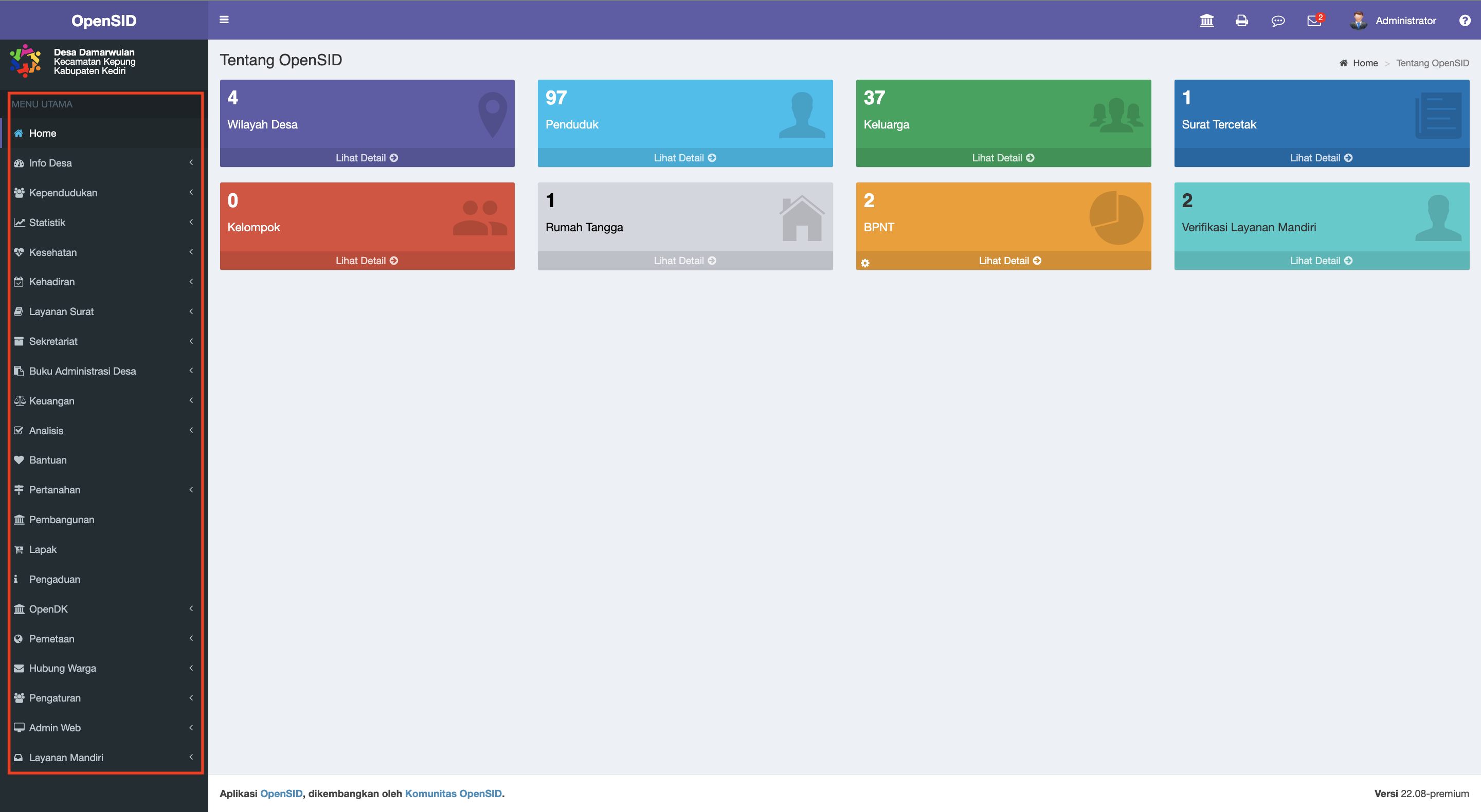
Task: Click the Home house icon in sidebar
Action: coord(19,133)
